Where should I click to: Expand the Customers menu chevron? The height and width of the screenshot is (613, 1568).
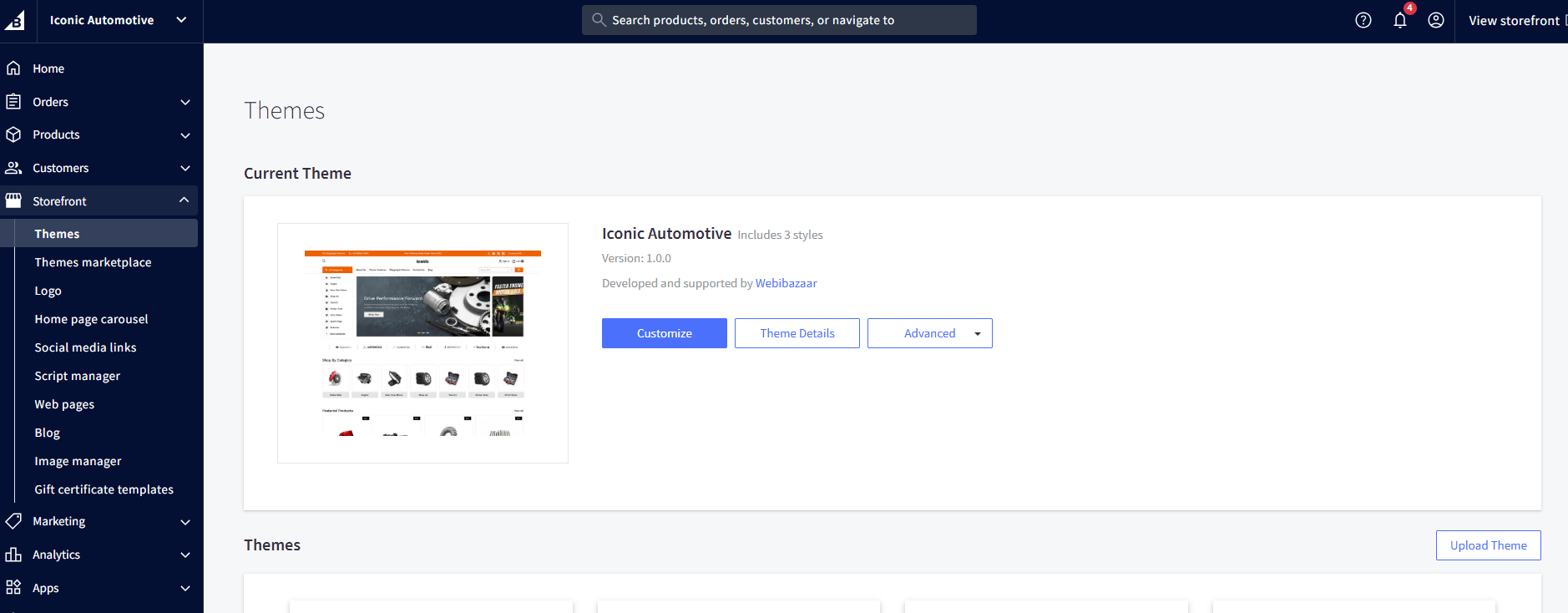tap(185, 168)
